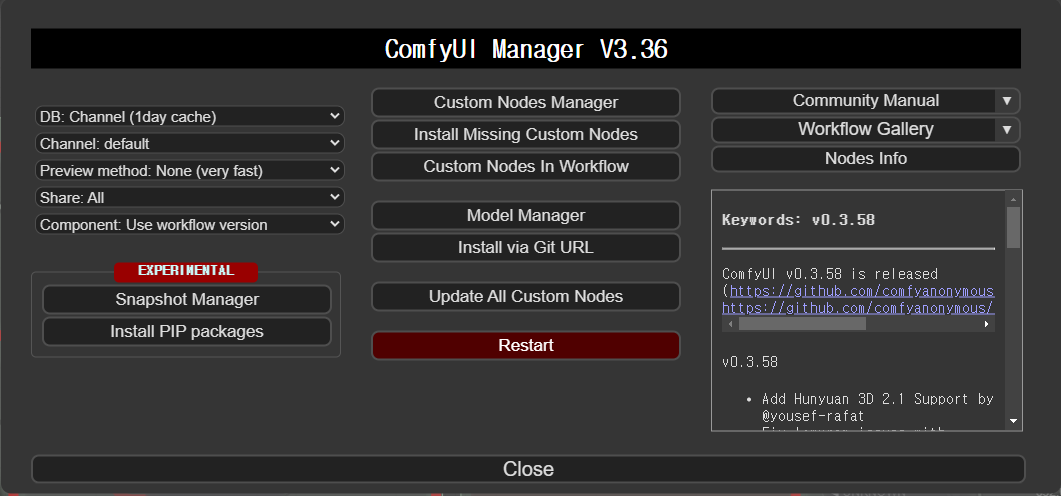This screenshot has width=1061, height=496.
Task: Expand the Workflow Gallery dropdown arrow
Action: (1007, 129)
